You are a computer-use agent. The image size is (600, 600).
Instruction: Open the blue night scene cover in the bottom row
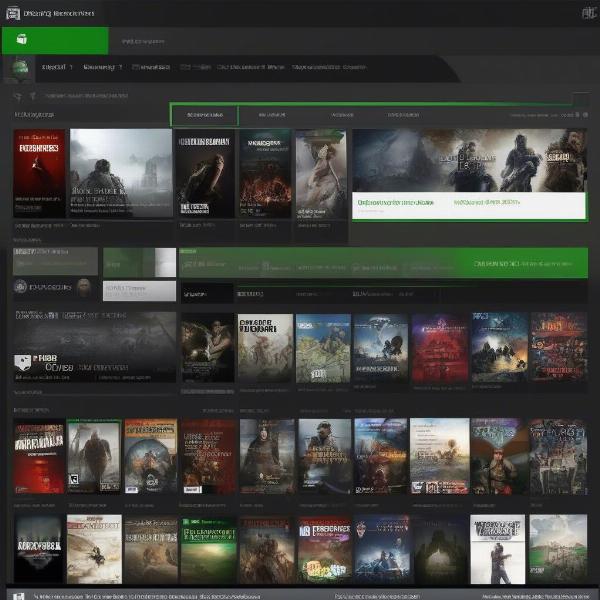point(382,550)
